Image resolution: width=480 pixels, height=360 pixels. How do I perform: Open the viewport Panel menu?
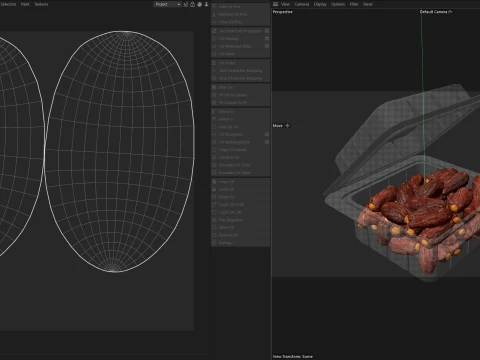(x=367, y=4)
